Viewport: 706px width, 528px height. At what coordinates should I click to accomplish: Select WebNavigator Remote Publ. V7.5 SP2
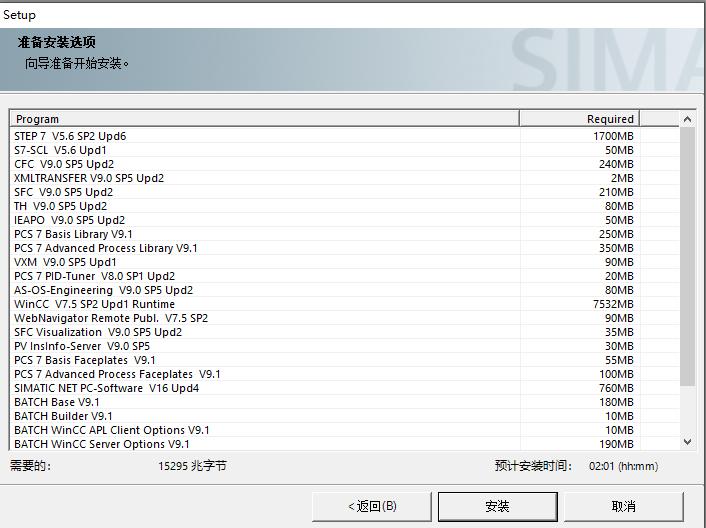pos(344,318)
